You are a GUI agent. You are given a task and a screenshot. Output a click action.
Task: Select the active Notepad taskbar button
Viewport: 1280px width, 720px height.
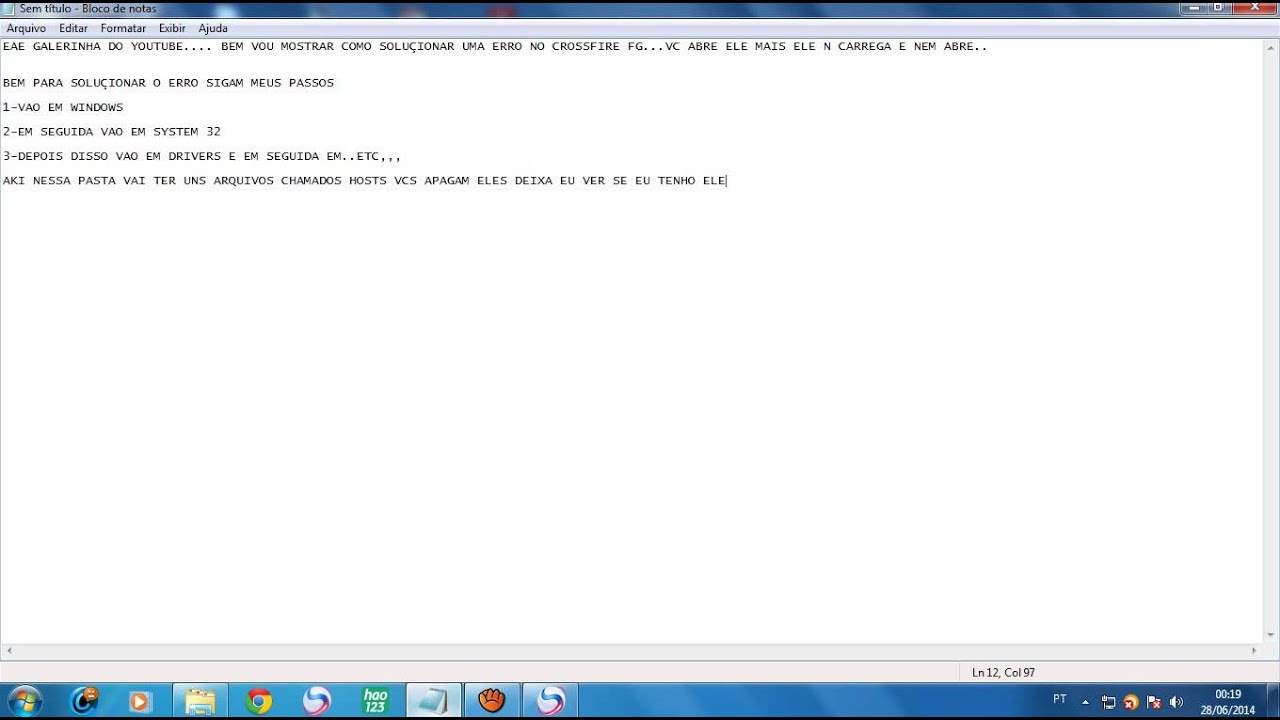tap(433, 701)
